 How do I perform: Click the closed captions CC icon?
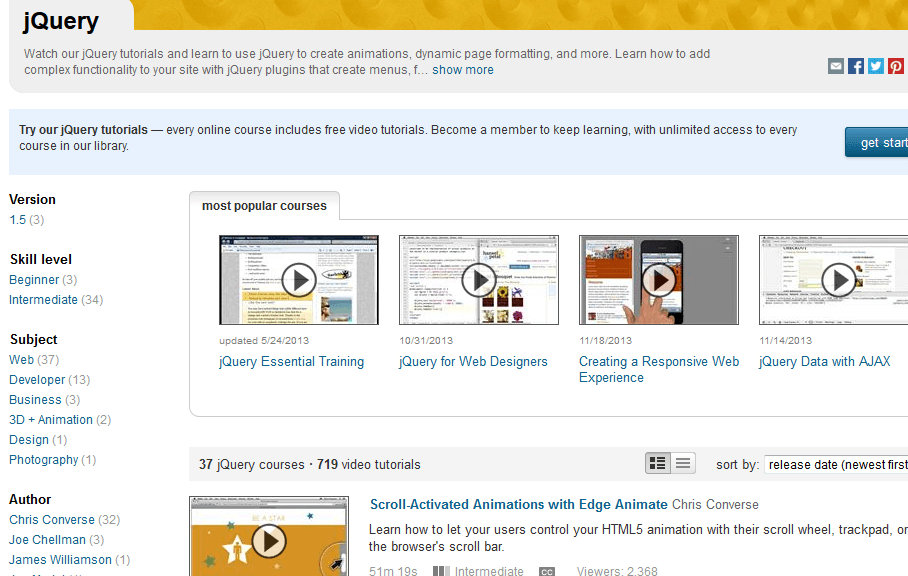pos(547,572)
